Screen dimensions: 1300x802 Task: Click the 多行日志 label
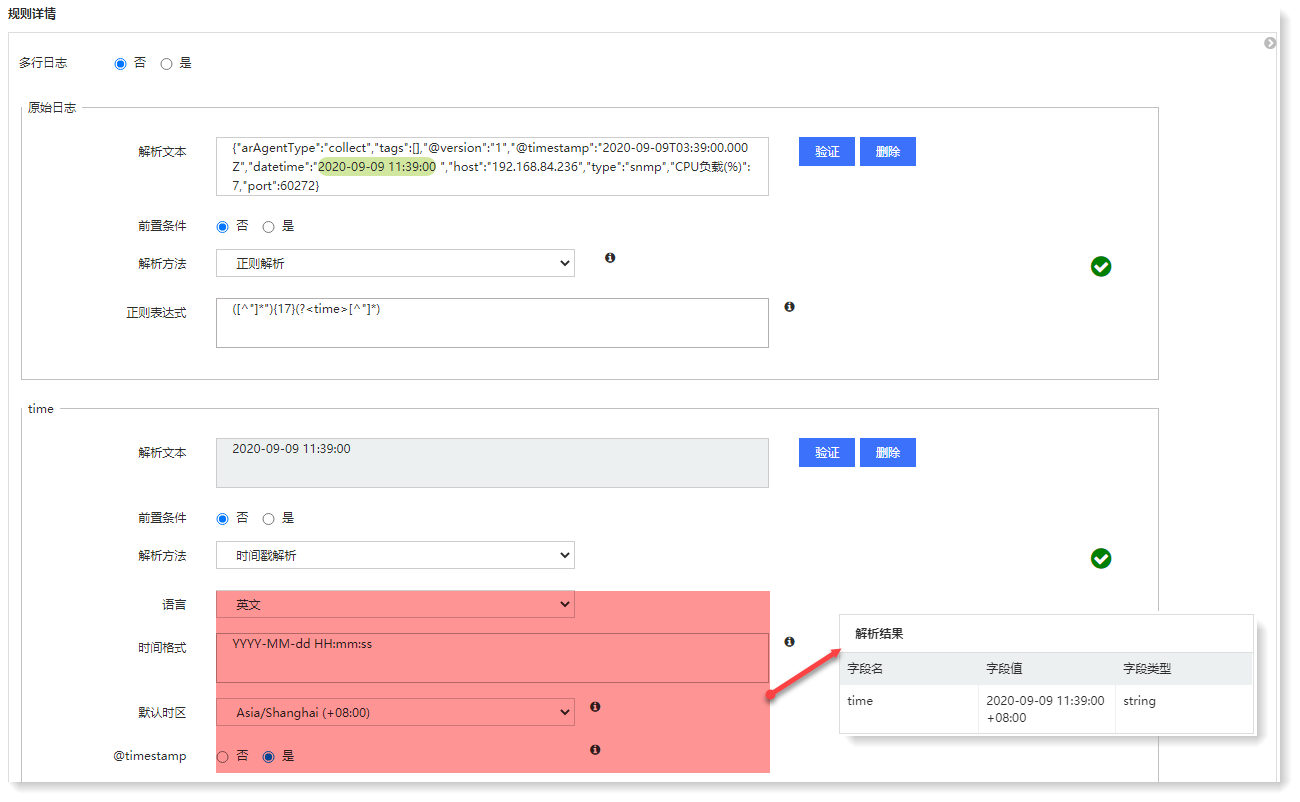43,63
